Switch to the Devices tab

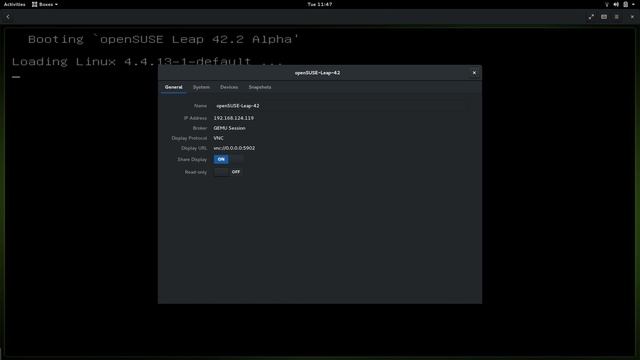[x=229, y=87]
